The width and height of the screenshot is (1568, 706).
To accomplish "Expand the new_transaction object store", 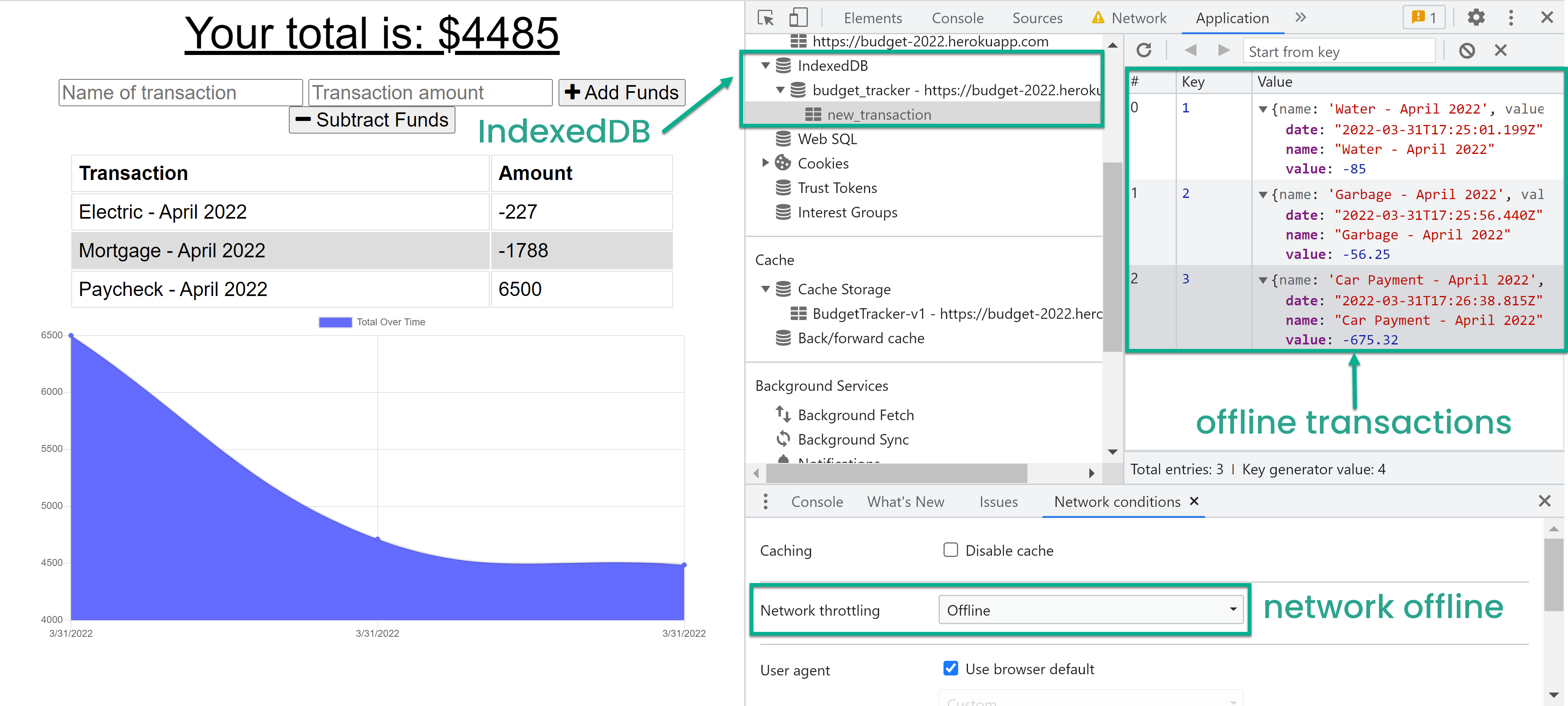I will [878, 115].
